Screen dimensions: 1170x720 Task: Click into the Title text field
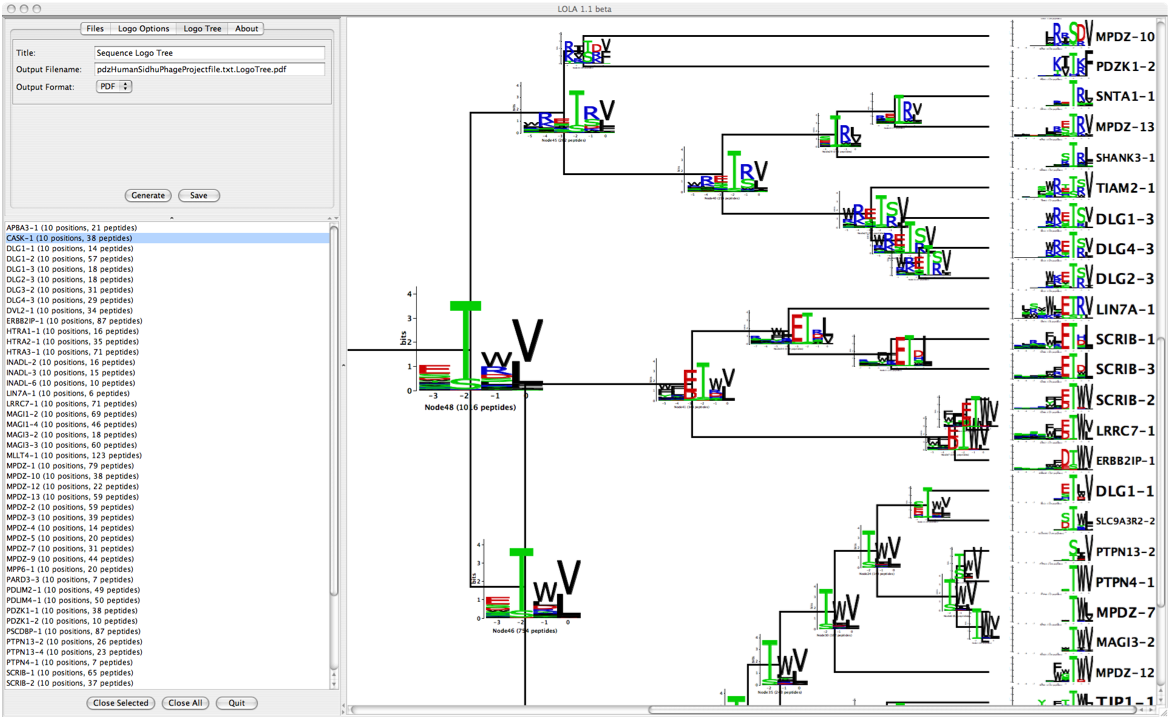click(x=209, y=53)
